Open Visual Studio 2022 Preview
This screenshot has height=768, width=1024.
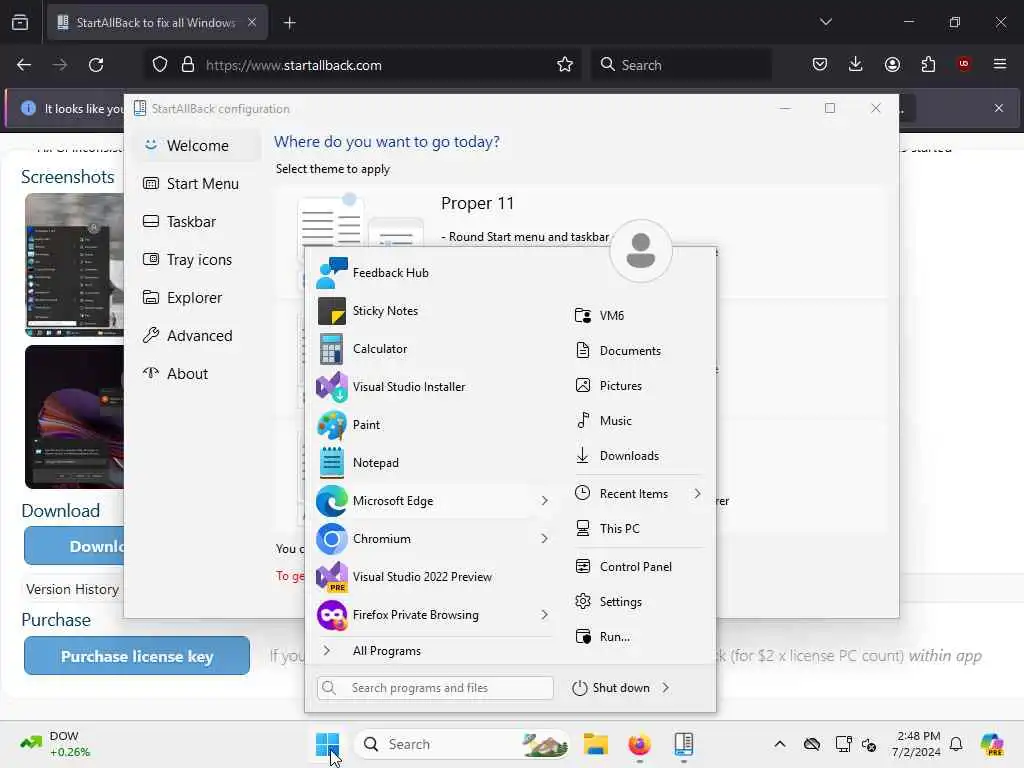tap(432, 577)
